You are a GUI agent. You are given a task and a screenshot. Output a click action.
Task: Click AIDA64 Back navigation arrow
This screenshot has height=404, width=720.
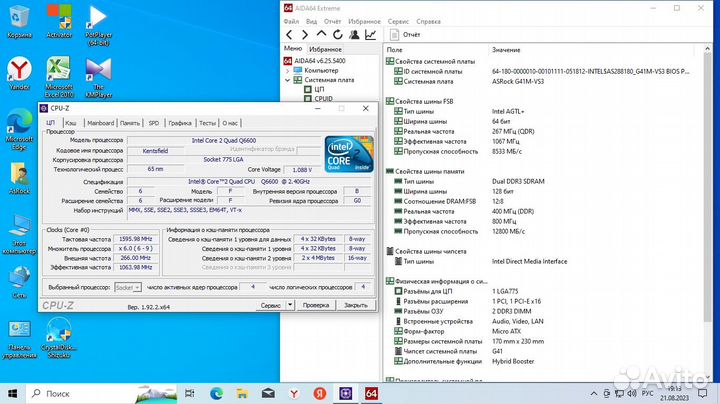[289, 34]
